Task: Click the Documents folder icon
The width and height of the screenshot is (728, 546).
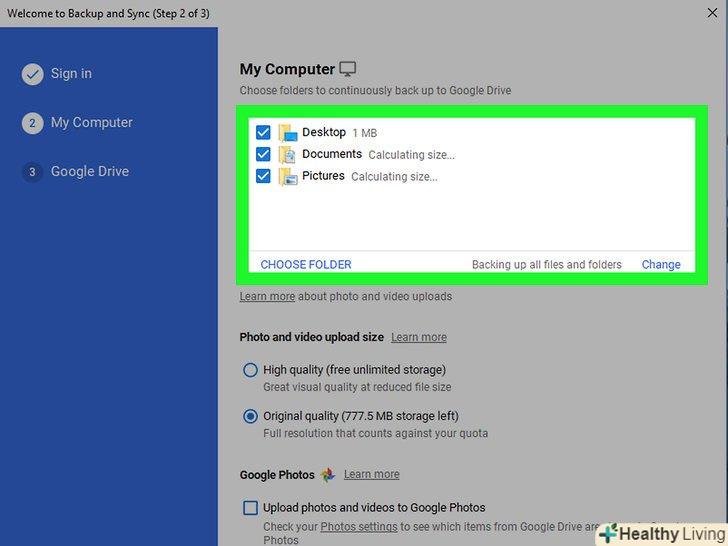Action: [287, 155]
